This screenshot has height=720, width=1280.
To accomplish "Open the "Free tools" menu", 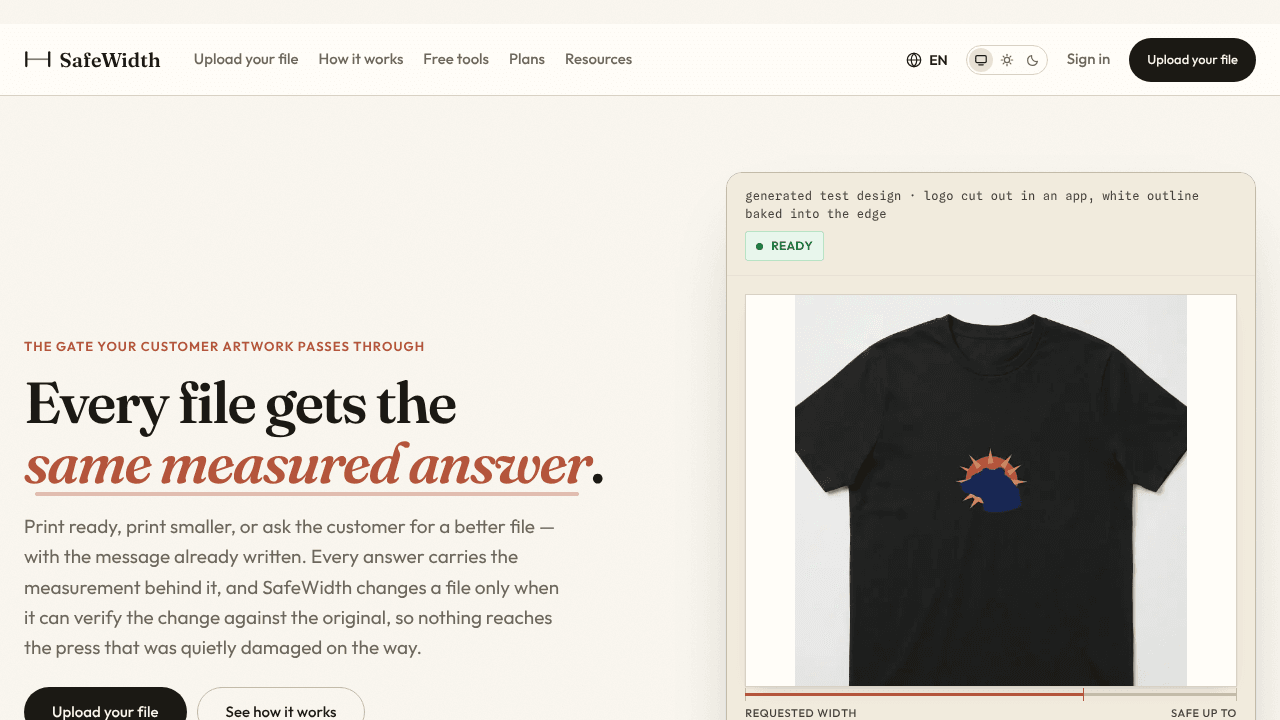I will click(x=456, y=59).
